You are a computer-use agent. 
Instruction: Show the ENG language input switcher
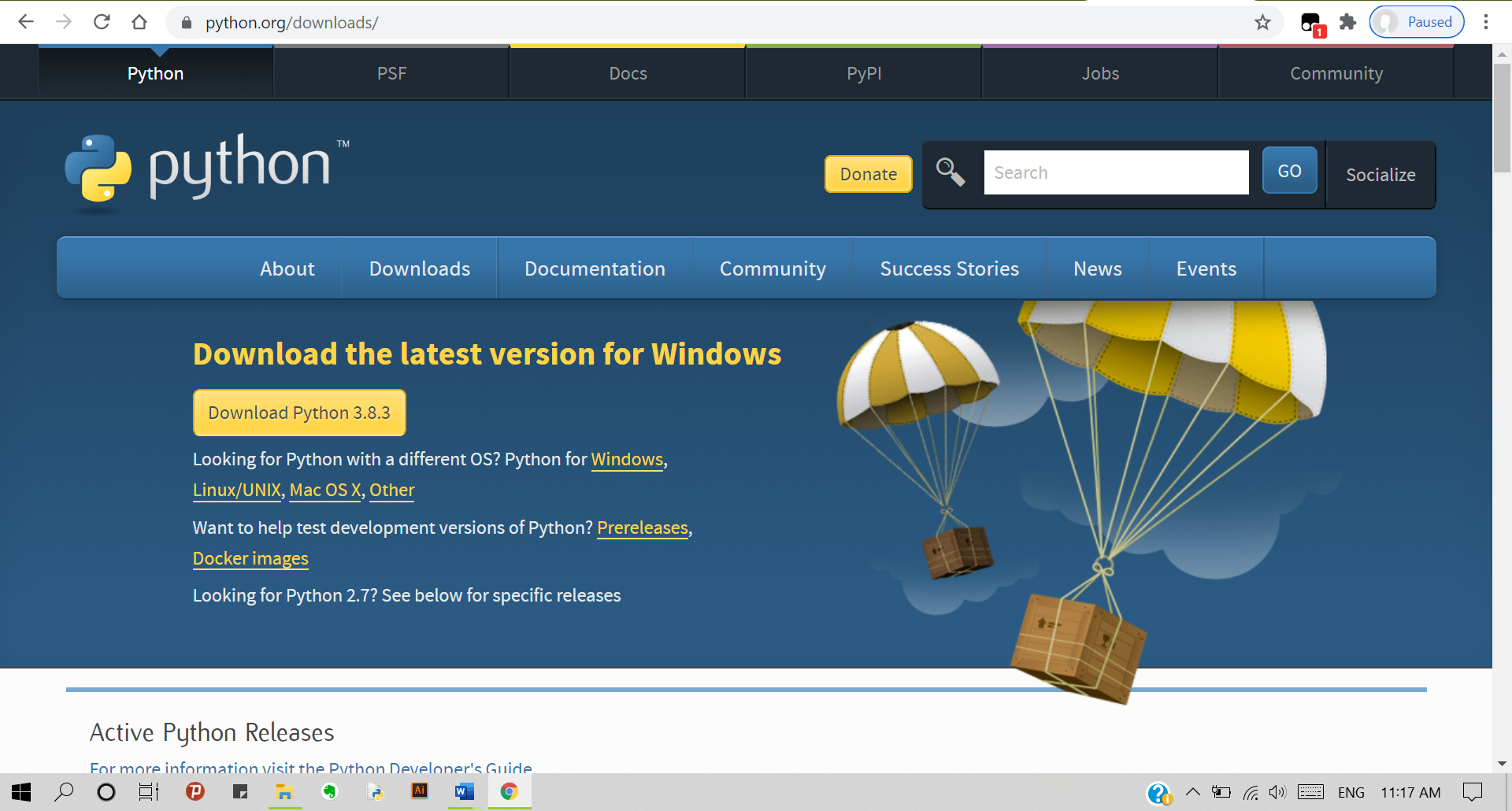coord(1353,792)
